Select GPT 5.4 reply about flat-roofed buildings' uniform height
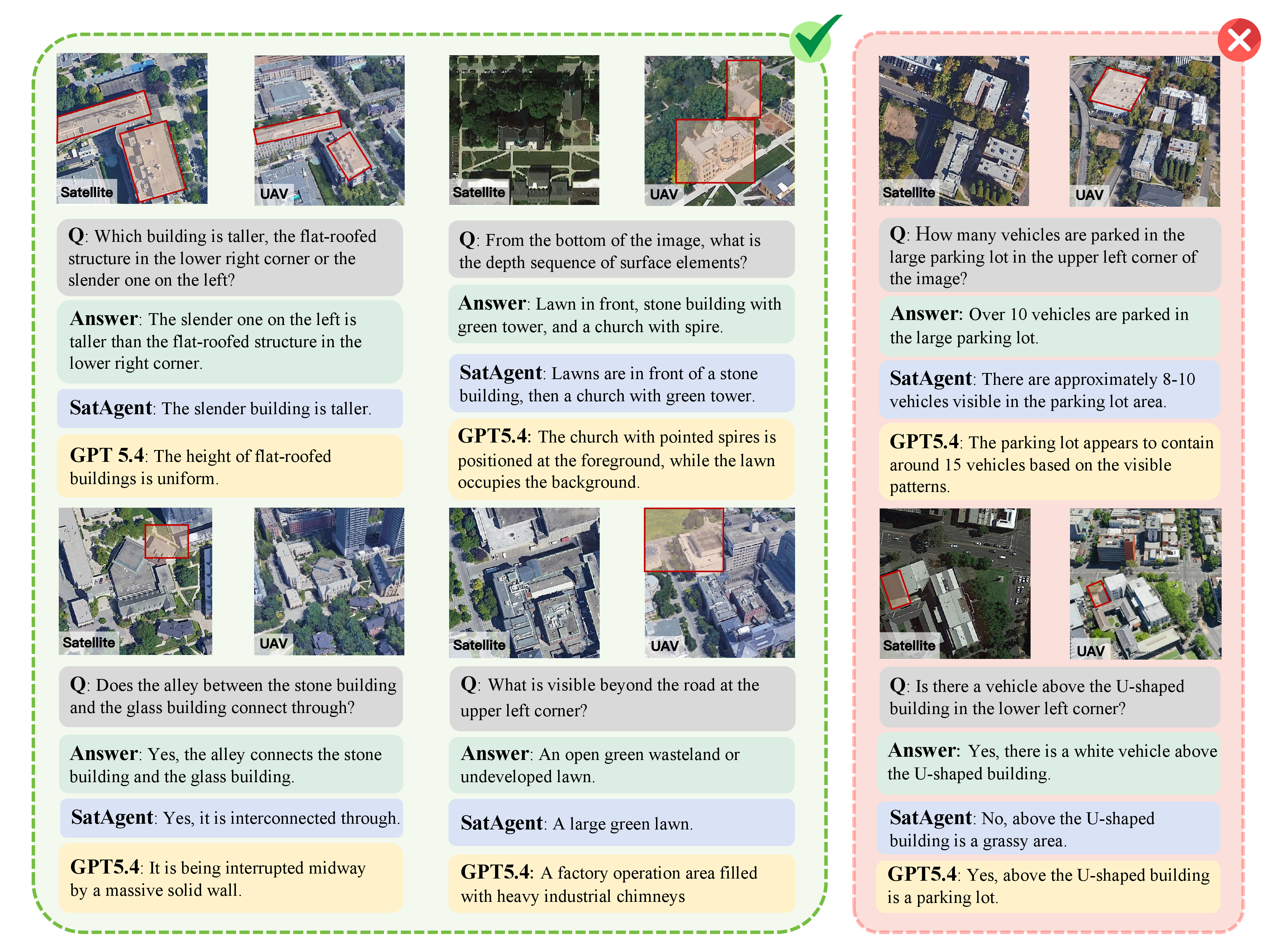1279x952 pixels. (x=229, y=466)
